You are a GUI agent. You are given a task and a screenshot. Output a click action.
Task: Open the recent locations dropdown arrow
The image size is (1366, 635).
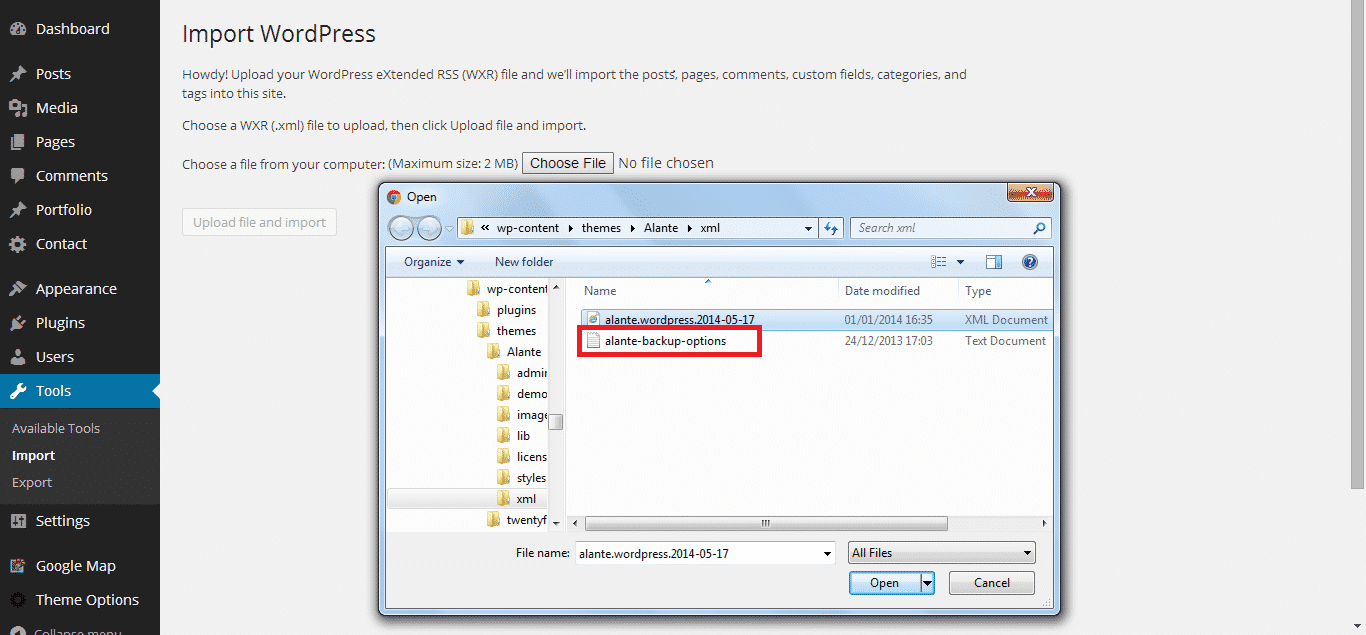[x=449, y=228]
